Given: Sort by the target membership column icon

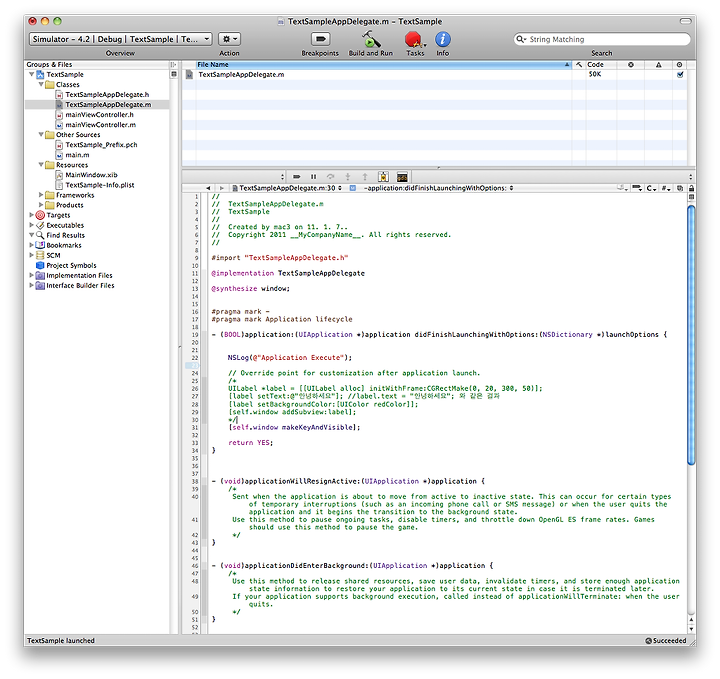Looking at the screenshot, I should tap(680, 65).
